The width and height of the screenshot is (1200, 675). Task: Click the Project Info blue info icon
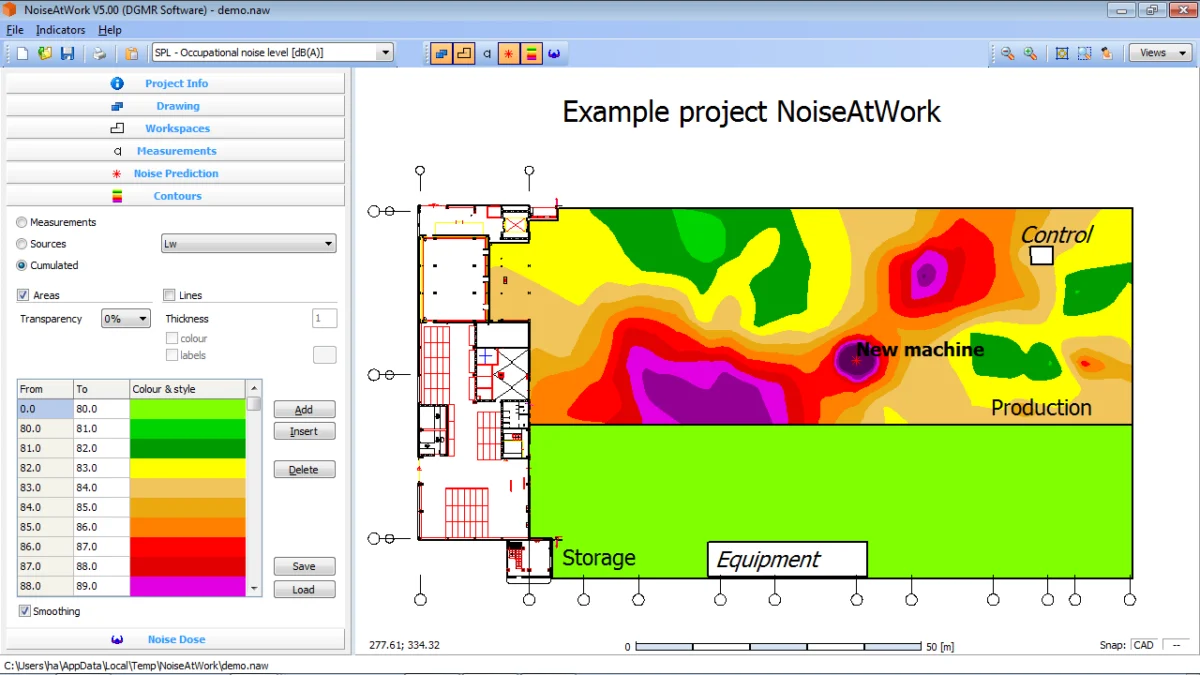tap(117, 83)
